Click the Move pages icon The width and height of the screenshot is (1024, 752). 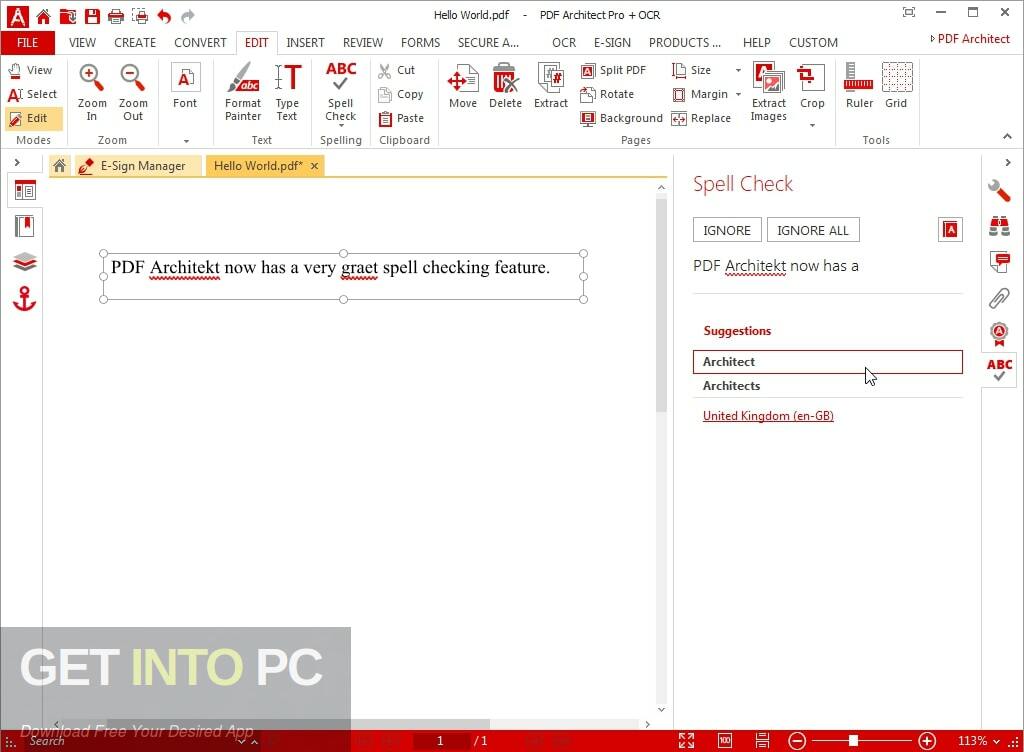coord(463,86)
